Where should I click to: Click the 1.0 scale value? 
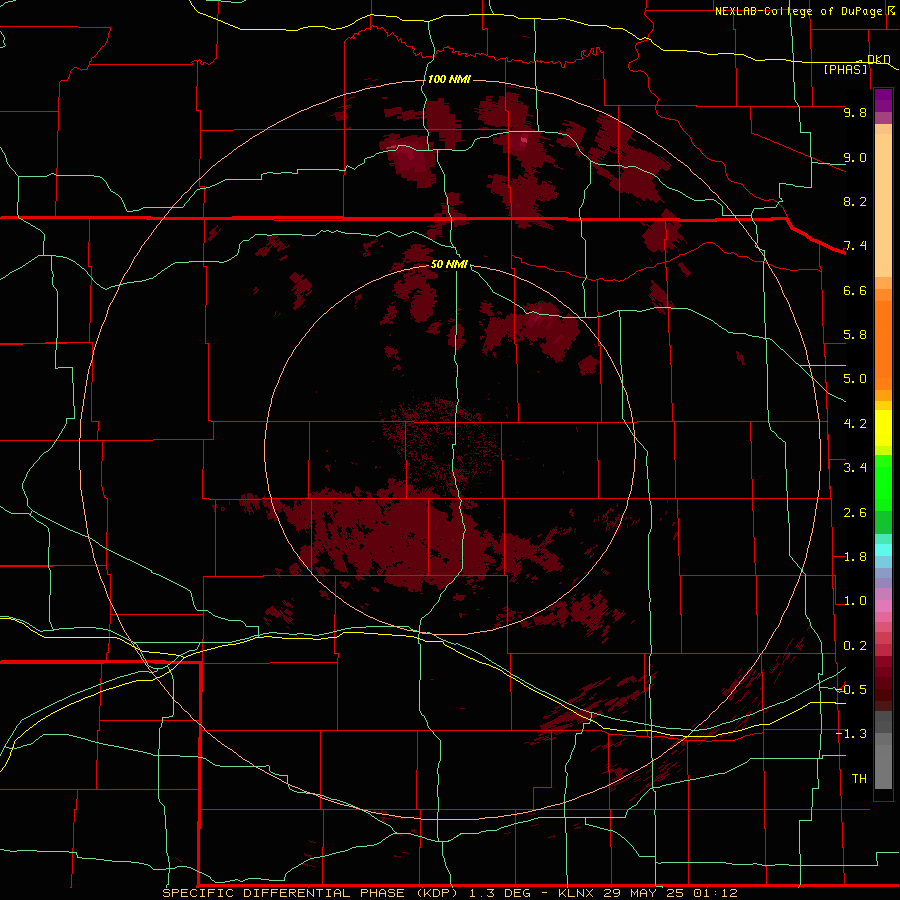855,601
